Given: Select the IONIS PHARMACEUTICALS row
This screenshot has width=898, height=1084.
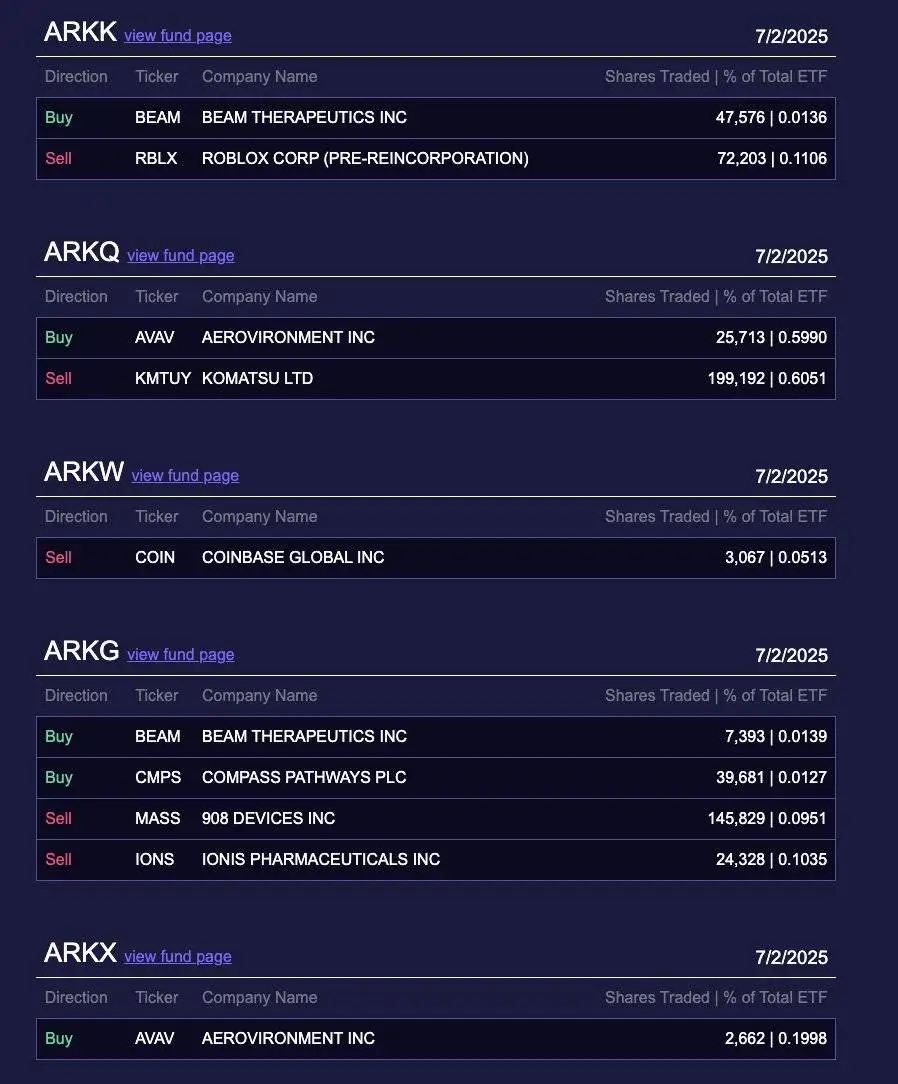Looking at the screenshot, I should (436, 859).
